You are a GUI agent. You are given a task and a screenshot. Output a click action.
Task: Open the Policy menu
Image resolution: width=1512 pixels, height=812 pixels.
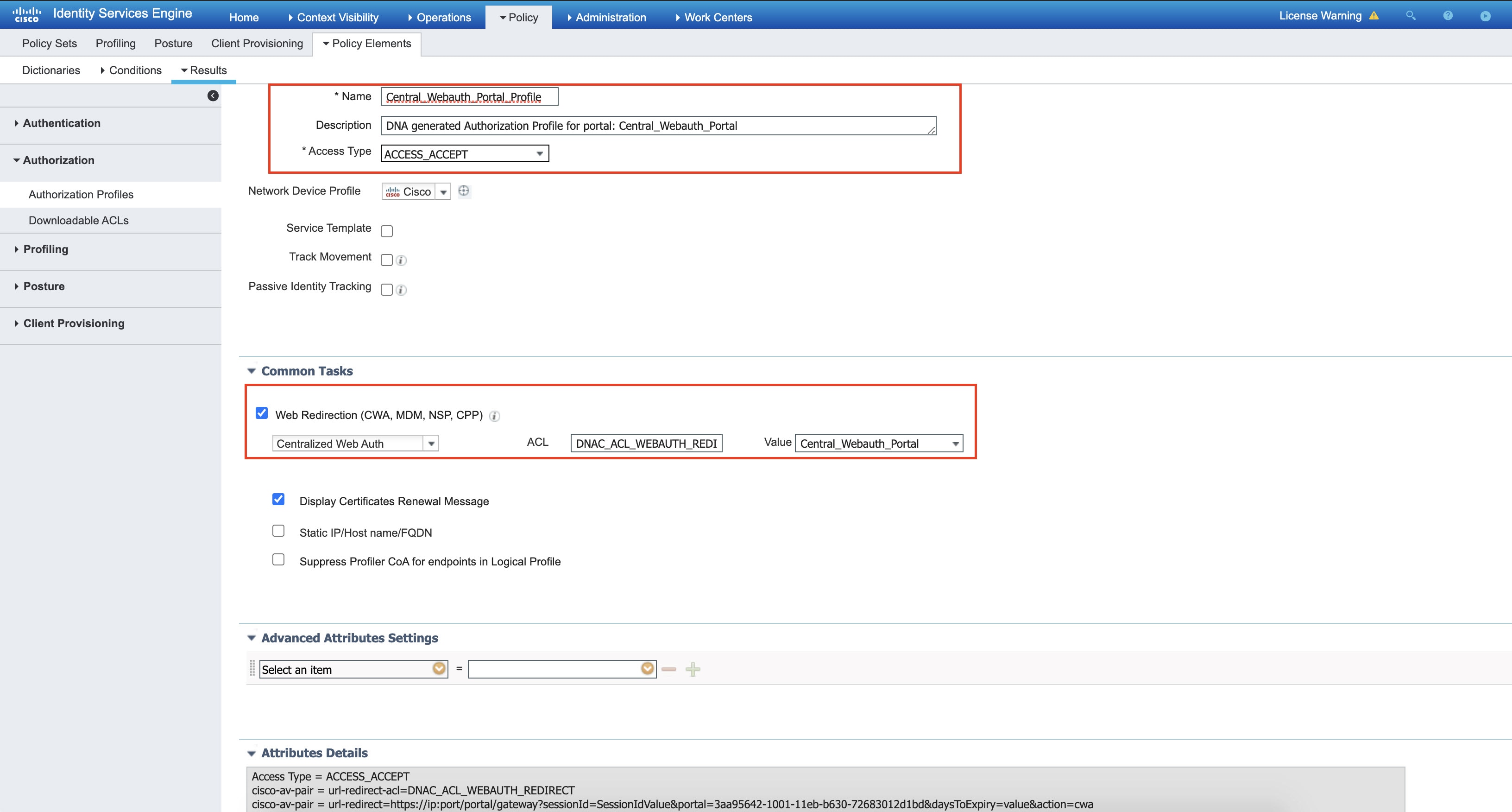coord(519,18)
